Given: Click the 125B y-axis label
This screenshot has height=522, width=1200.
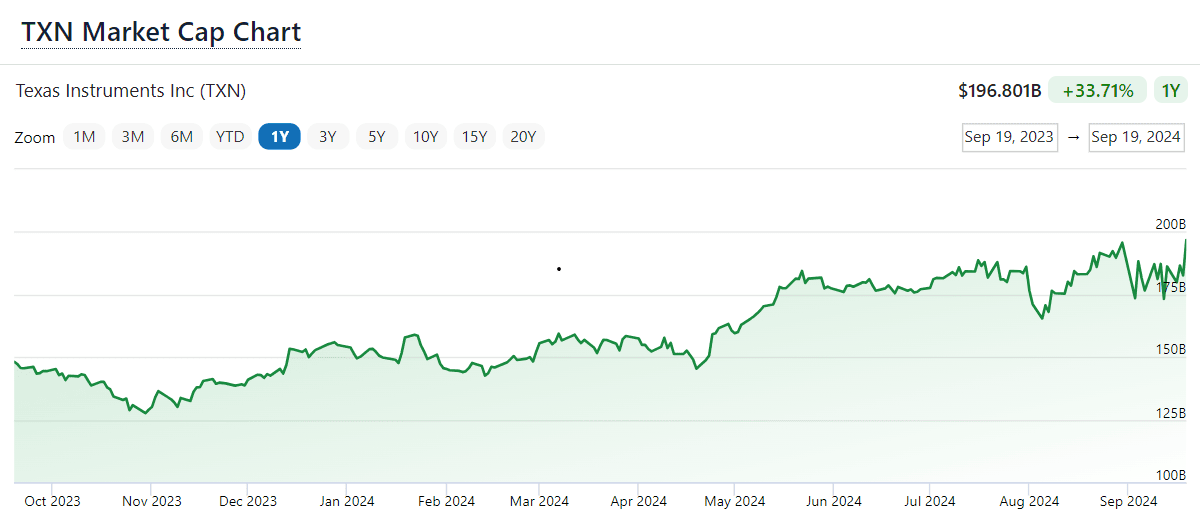Looking at the screenshot, I should (x=1170, y=413).
